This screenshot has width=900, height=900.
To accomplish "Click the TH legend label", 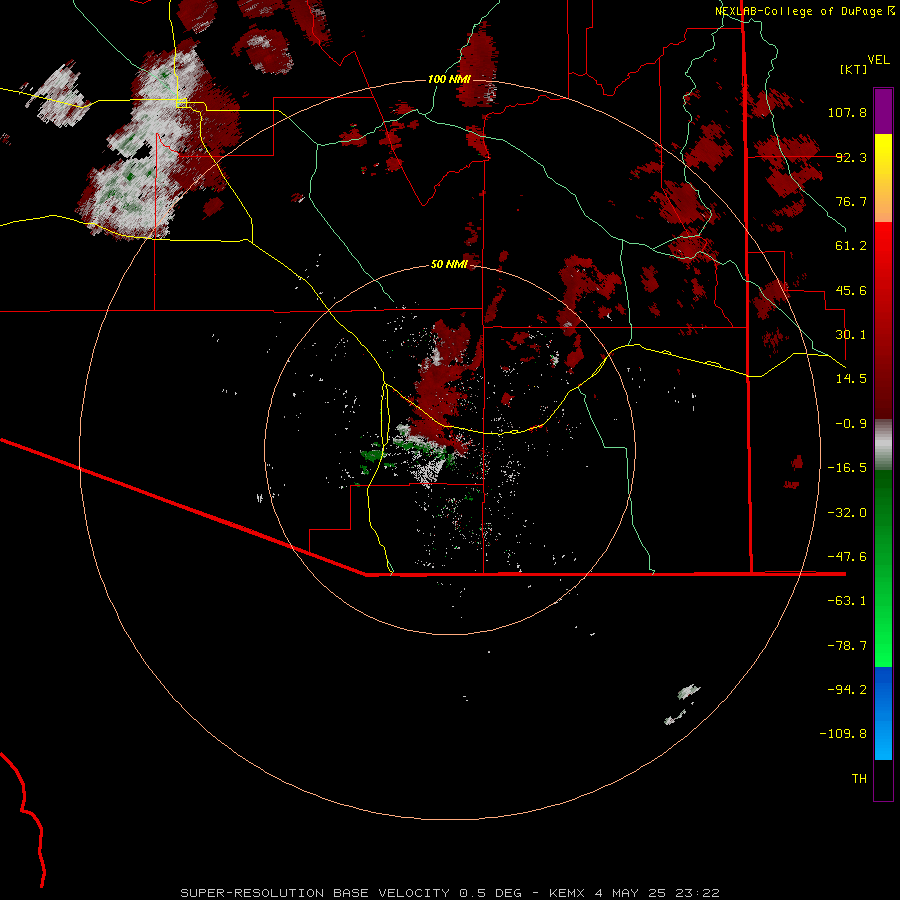I will [859, 779].
